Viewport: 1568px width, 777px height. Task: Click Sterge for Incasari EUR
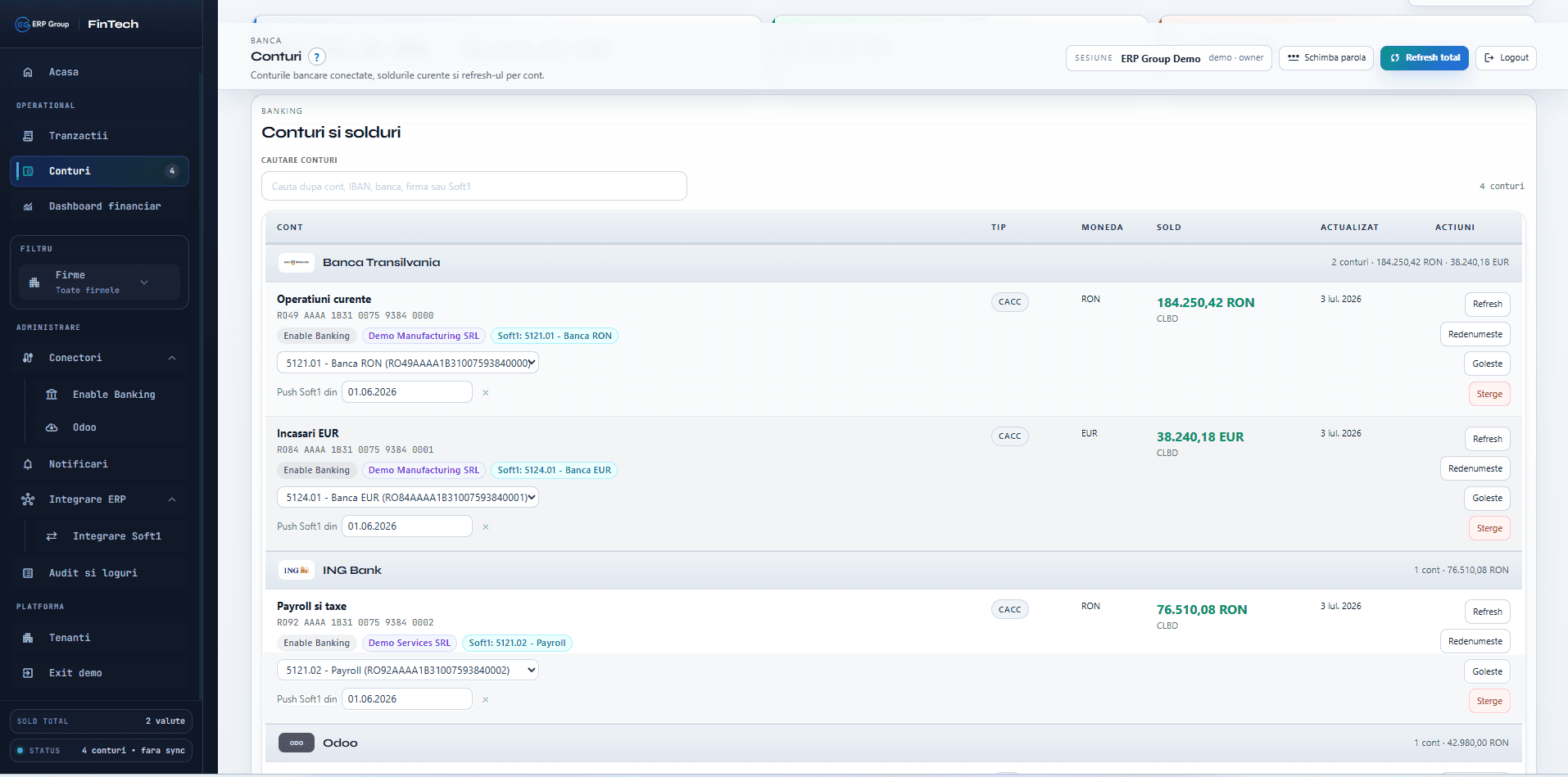point(1489,528)
